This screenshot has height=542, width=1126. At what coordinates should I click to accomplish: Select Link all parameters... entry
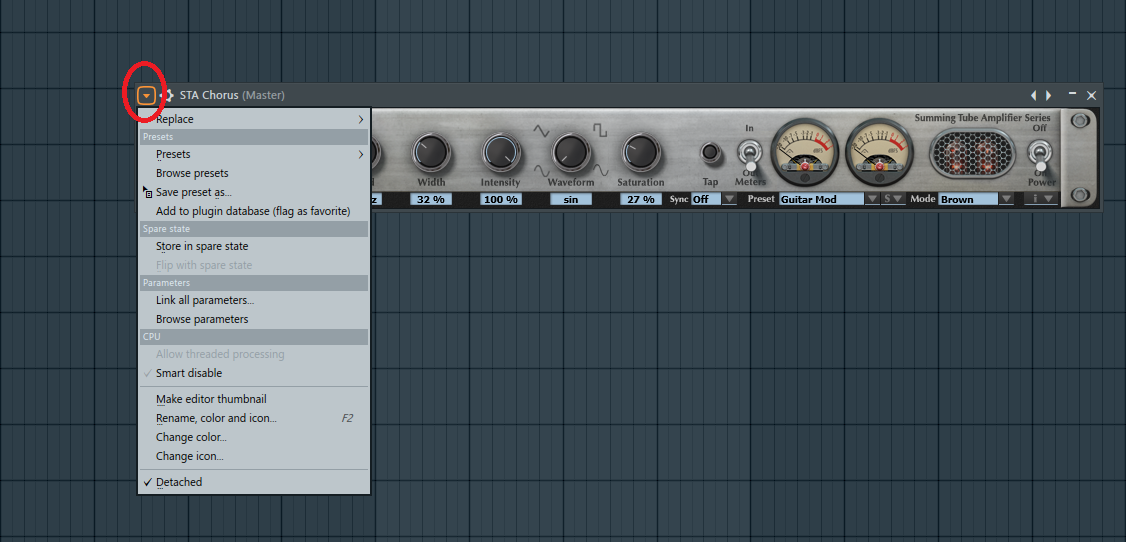[x=254, y=300]
